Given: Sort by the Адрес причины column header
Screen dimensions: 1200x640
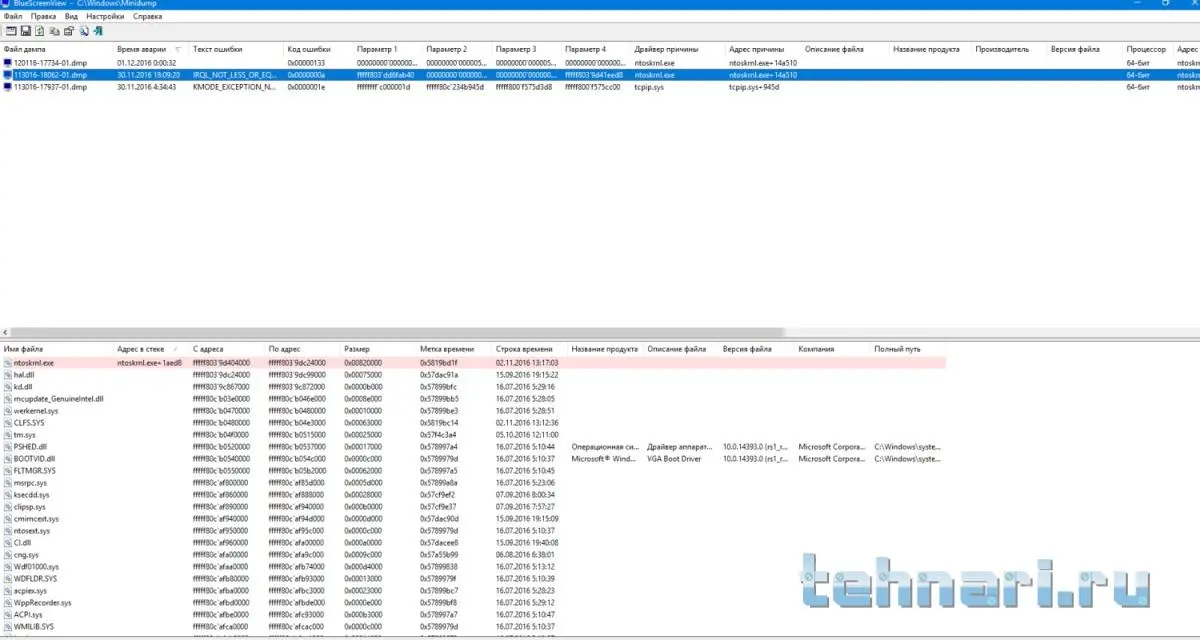Looking at the screenshot, I should (763, 49).
